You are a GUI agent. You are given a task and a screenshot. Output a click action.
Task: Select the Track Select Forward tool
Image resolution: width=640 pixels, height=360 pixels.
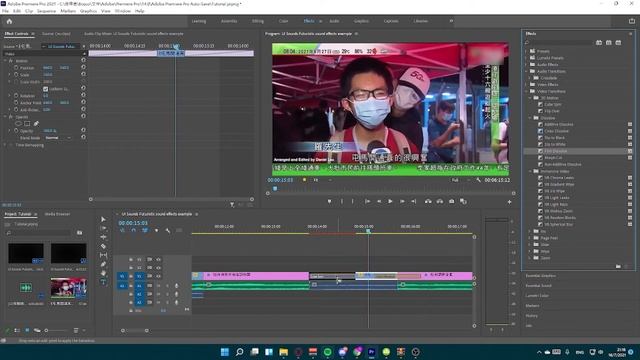103,228
